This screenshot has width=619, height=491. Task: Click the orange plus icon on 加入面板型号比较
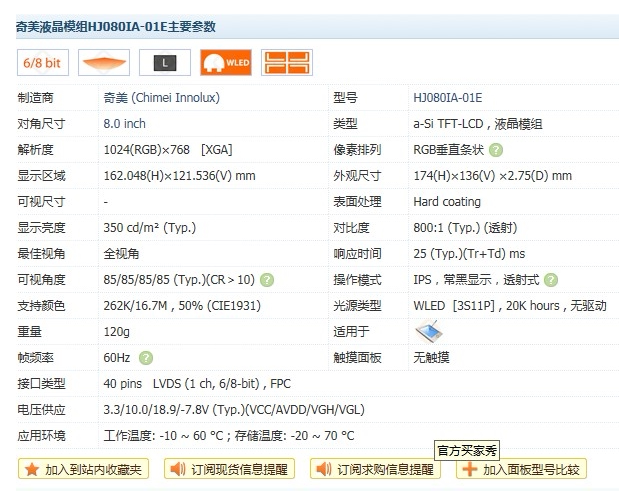(x=469, y=469)
